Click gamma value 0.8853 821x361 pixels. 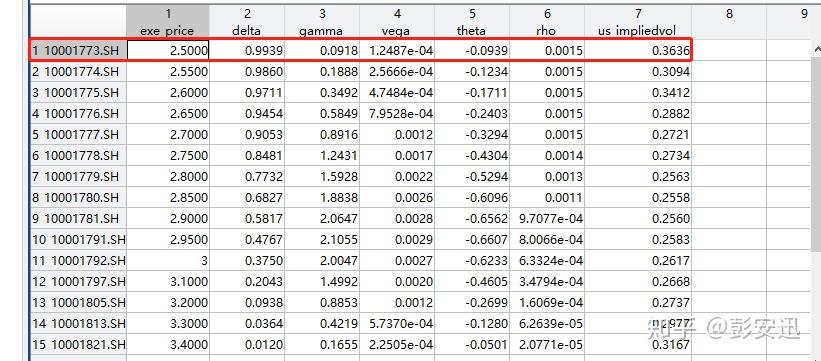pos(322,302)
